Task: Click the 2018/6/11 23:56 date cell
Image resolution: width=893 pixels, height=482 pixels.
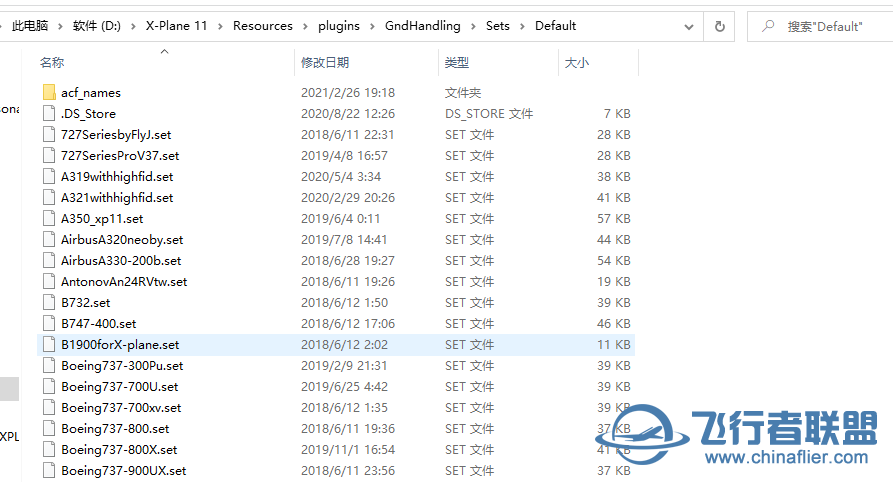Action: coord(348,471)
